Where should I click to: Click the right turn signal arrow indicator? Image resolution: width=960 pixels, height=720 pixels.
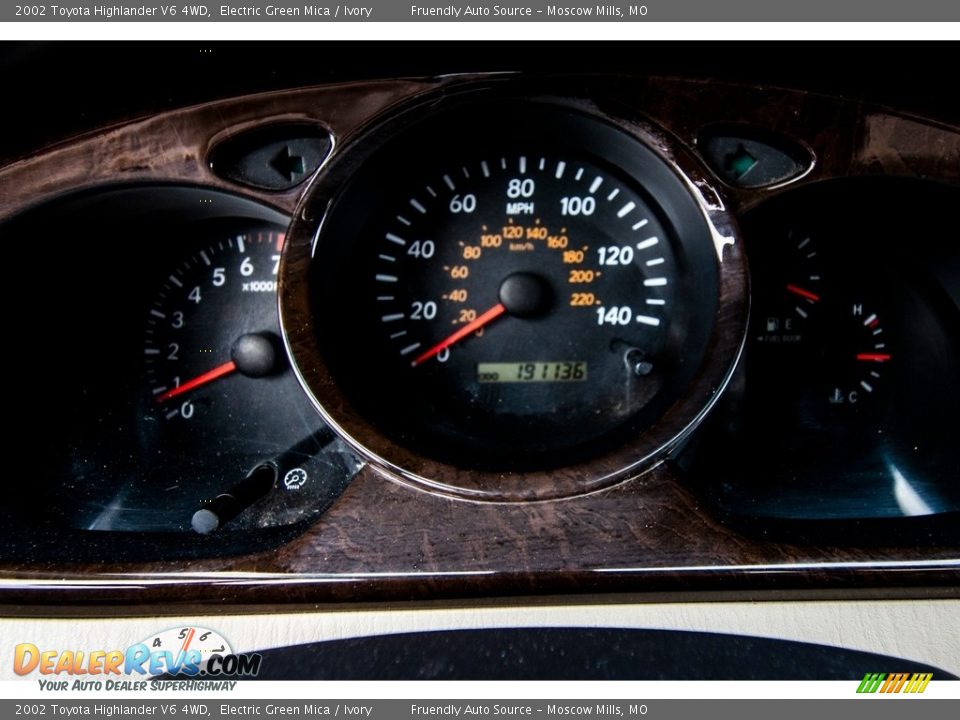(743, 162)
